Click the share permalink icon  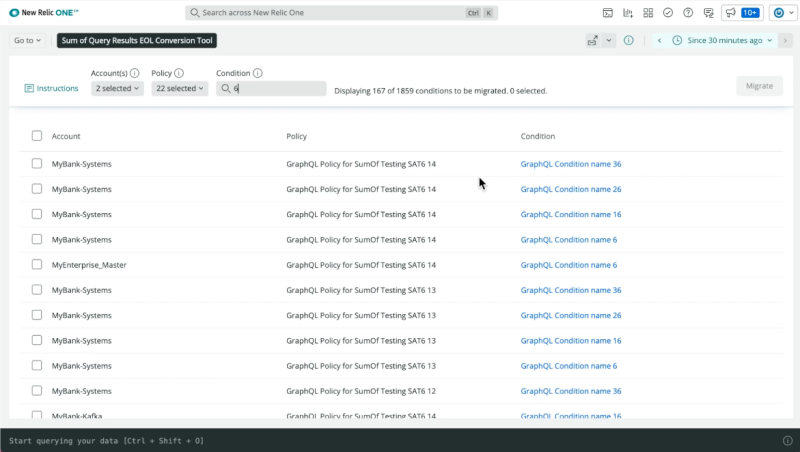[x=592, y=41]
